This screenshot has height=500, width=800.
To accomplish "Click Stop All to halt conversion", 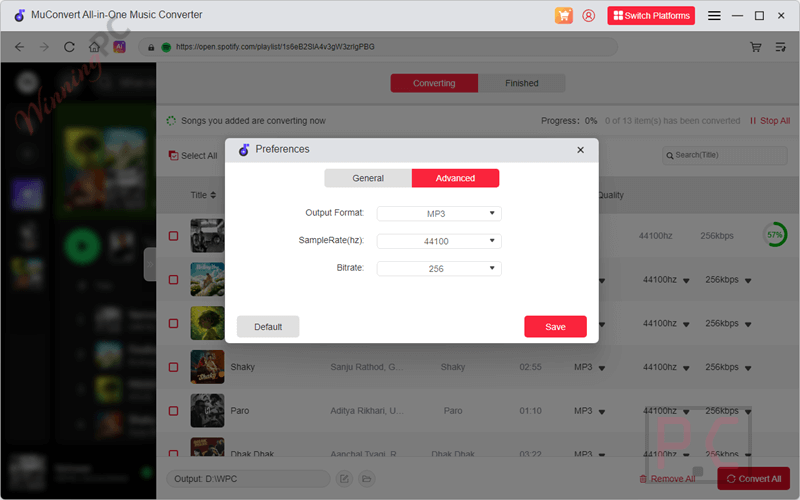I will click(770, 121).
